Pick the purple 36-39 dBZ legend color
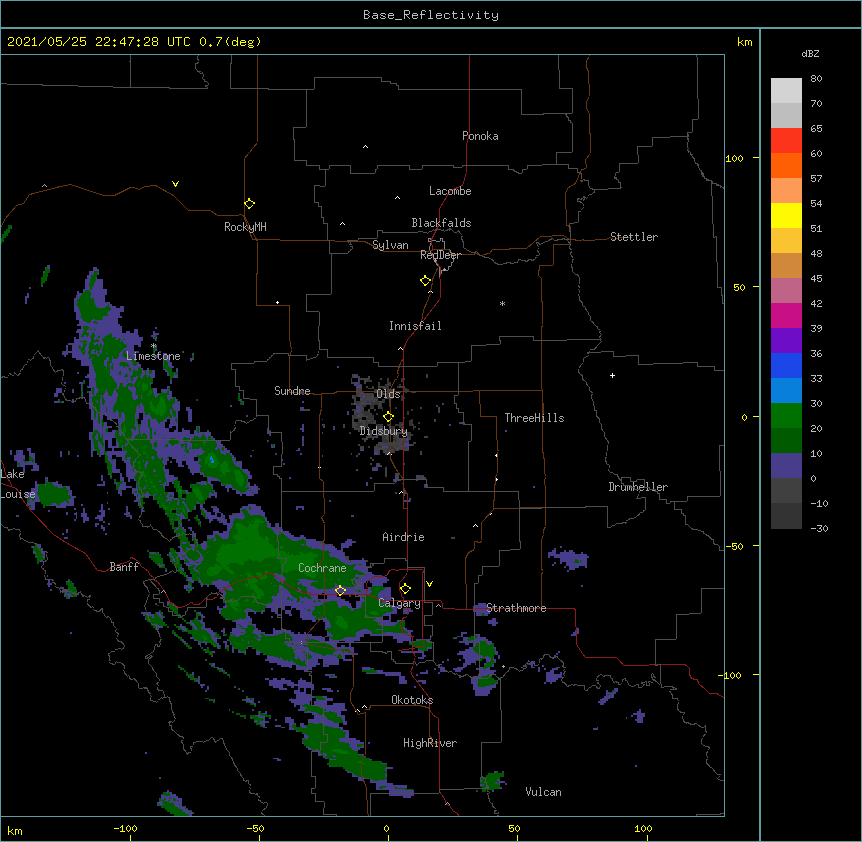 pyautogui.click(x=786, y=340)
